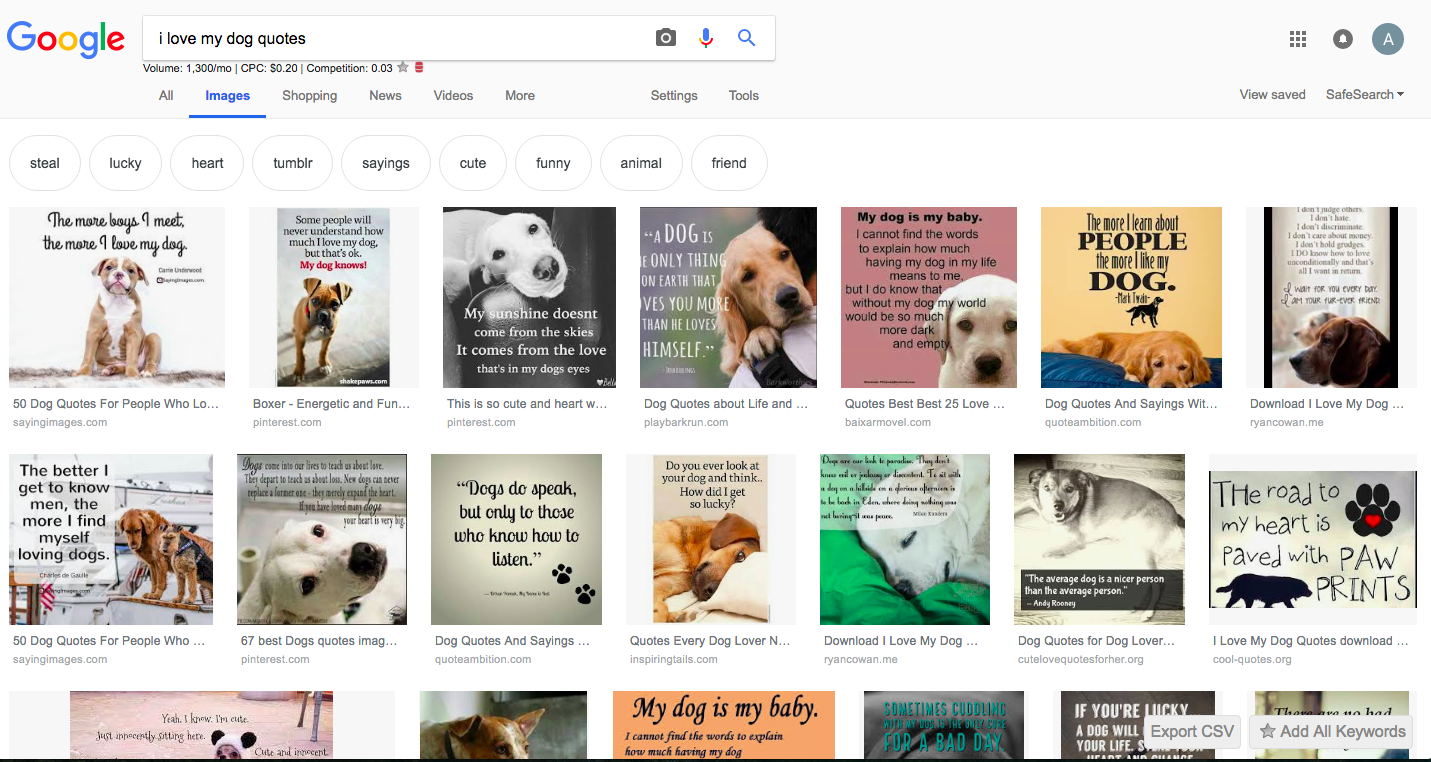1431x762 pixels.
Task: Expand the More search categories menu
Action: 519,96
